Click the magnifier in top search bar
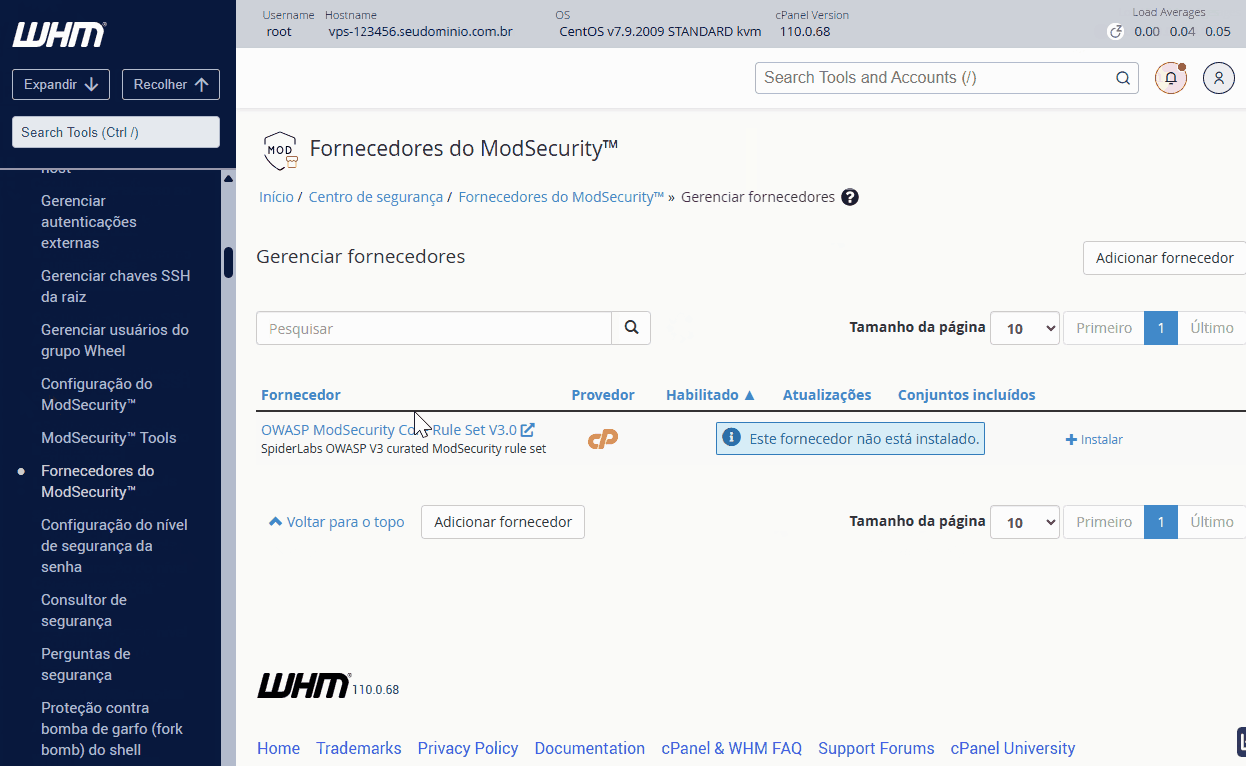 (1124, 78)
